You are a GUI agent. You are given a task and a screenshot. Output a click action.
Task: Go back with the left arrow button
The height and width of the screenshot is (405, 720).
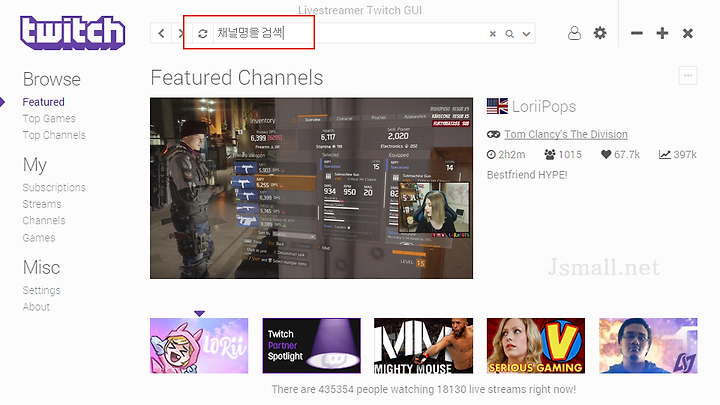(x=161, y=34)
